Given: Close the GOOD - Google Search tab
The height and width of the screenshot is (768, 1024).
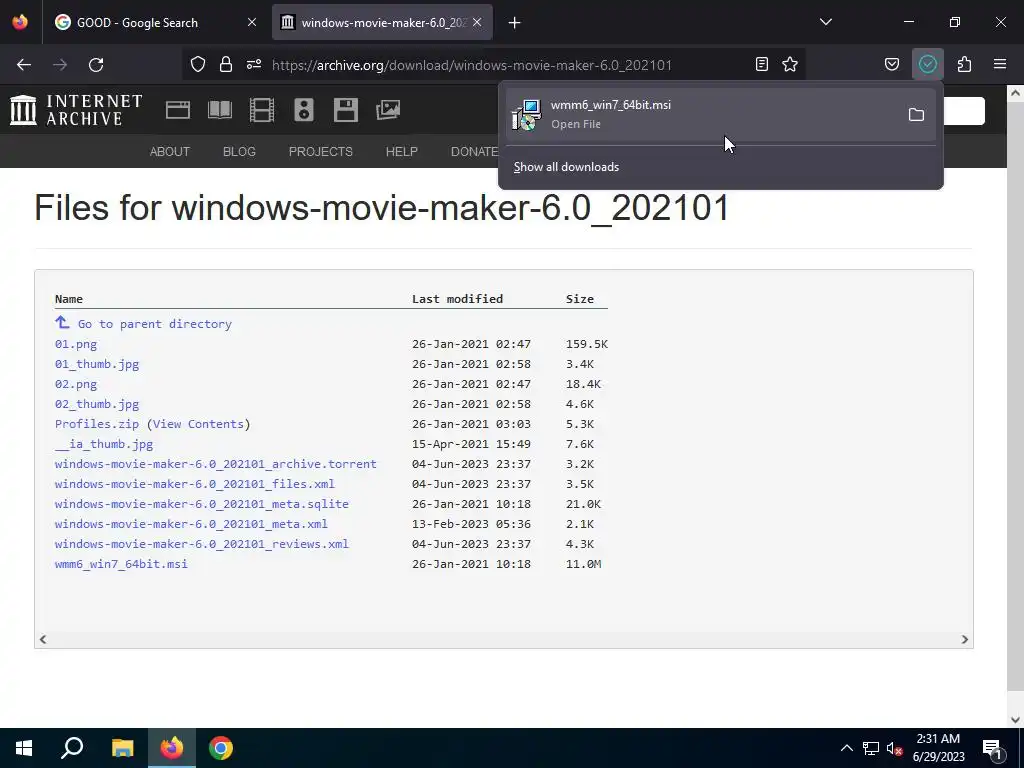Looking at the screenshot, I should pyautogui.click(x=252, y=22).
